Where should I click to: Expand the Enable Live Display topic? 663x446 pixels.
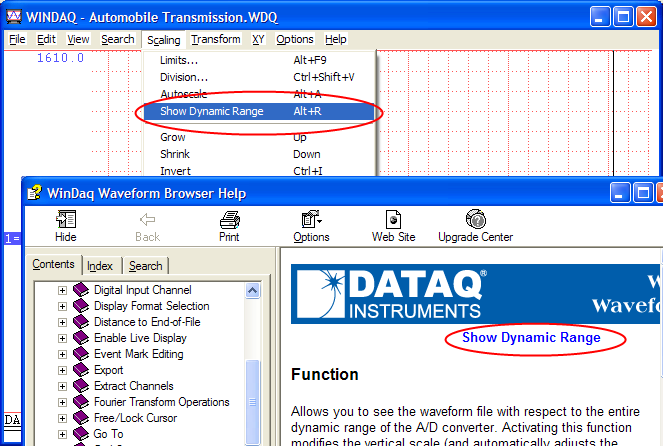pos(62,339)
